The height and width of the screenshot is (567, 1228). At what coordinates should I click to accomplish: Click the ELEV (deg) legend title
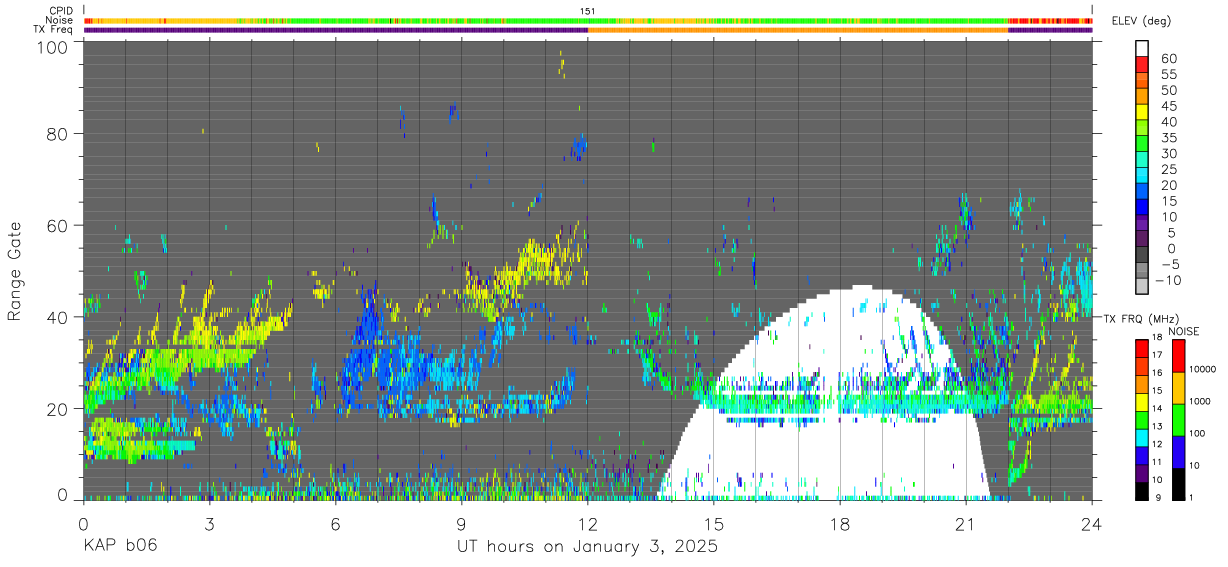(1141, 21)
